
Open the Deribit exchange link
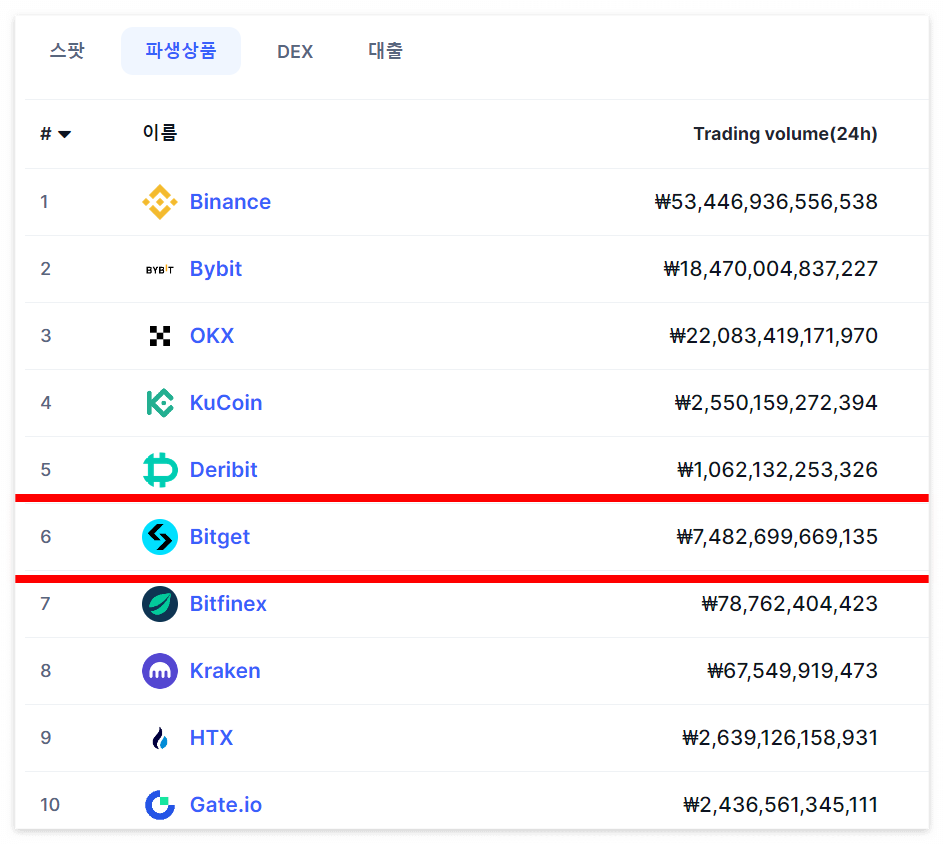click(223, 470)
